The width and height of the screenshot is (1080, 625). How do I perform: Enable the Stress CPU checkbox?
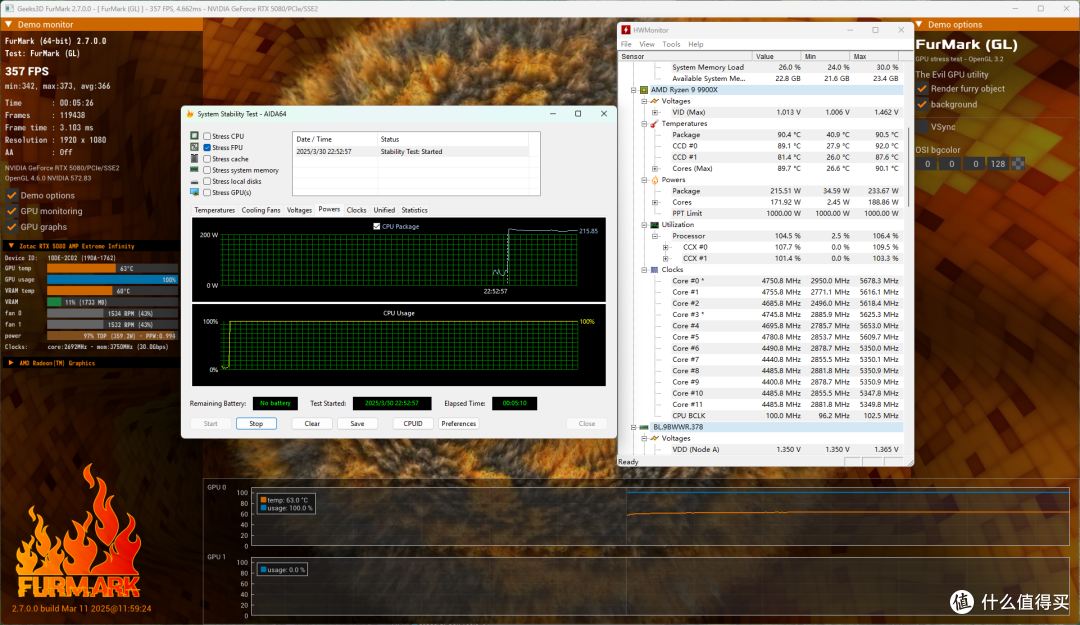tap(207, 136)
